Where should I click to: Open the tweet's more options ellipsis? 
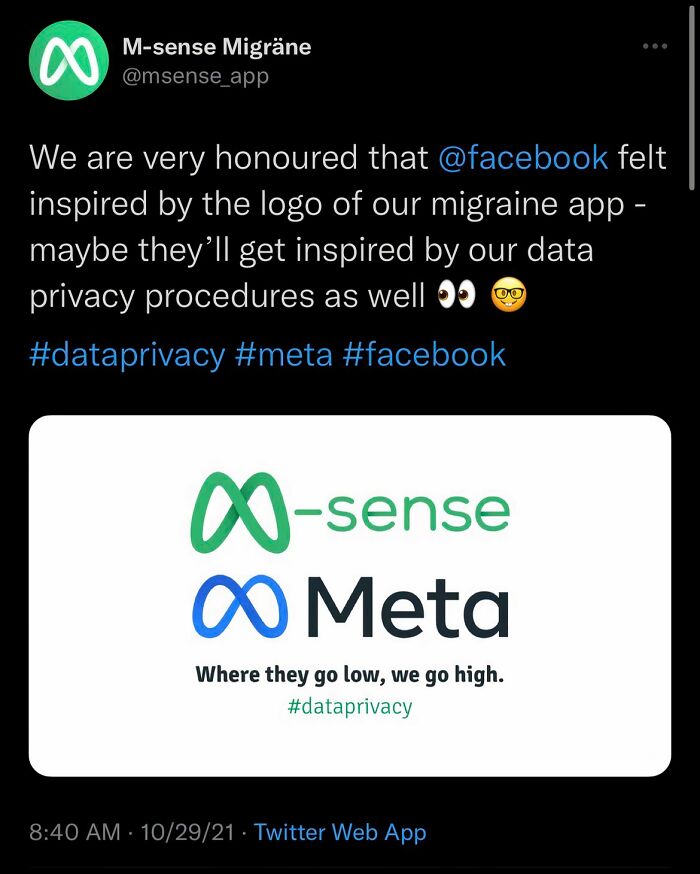654,47
